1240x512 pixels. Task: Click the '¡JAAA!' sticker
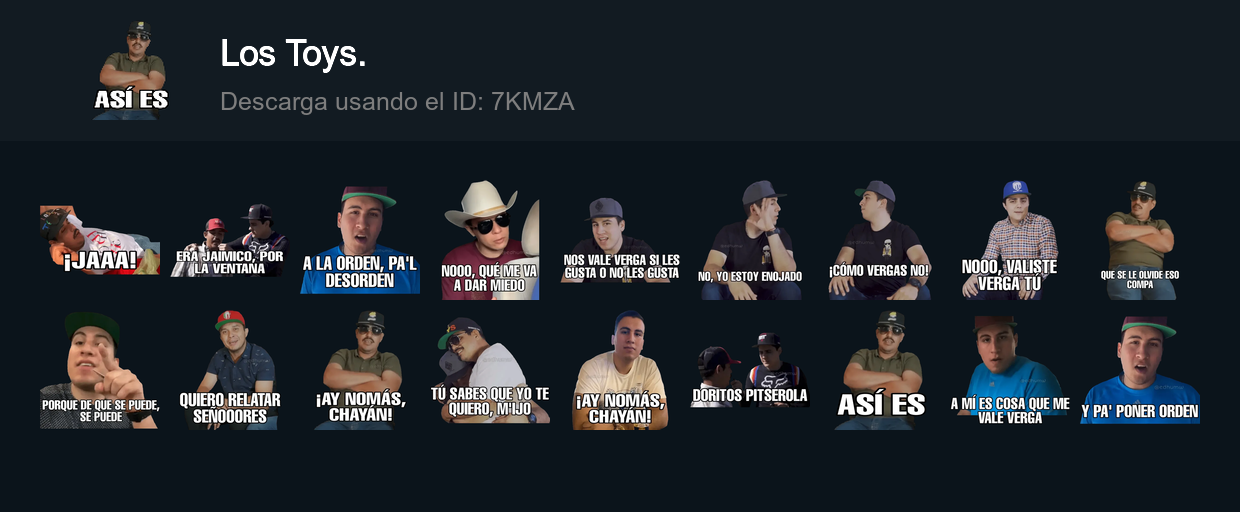pyautogui.click(x=100, y=240)
